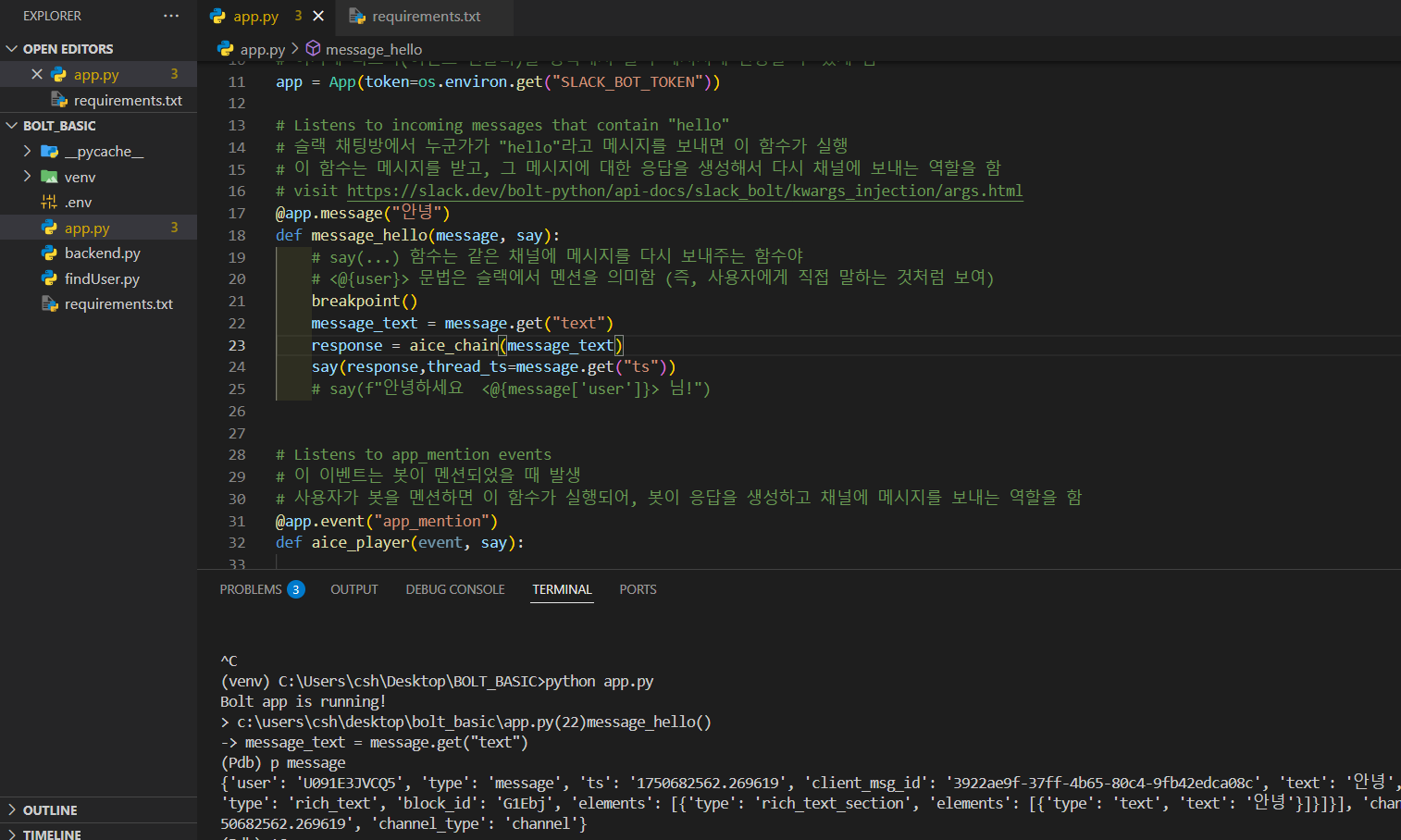The height and width of the screenshot is (840, 1401).
Task: Close app.py in Open Editors list
Action: click(x=37, y=74)
